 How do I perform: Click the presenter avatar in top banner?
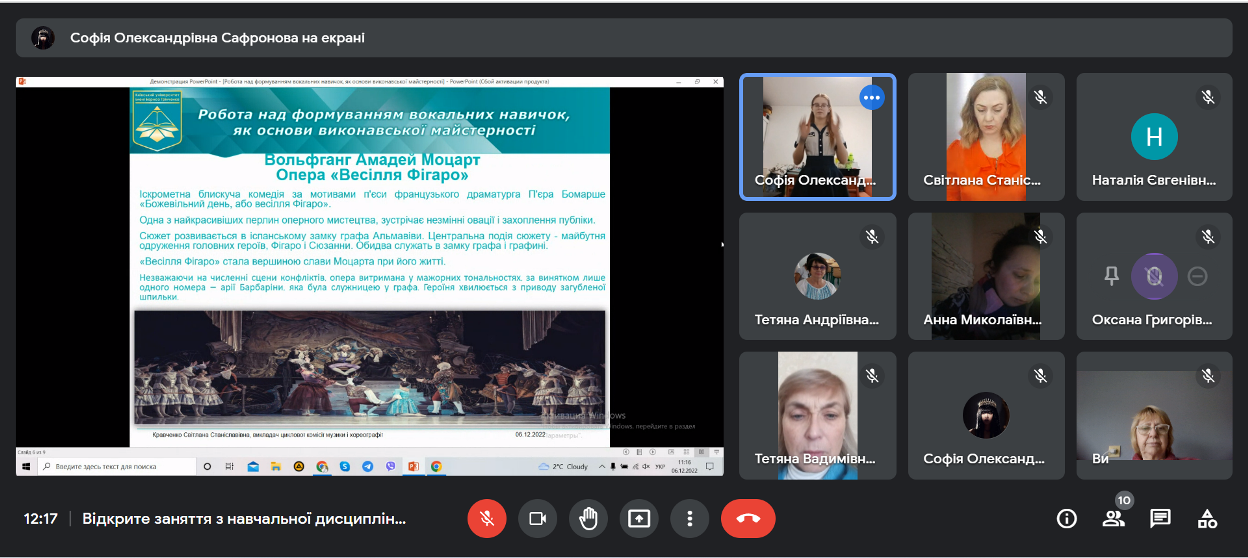tap(42, 38)
